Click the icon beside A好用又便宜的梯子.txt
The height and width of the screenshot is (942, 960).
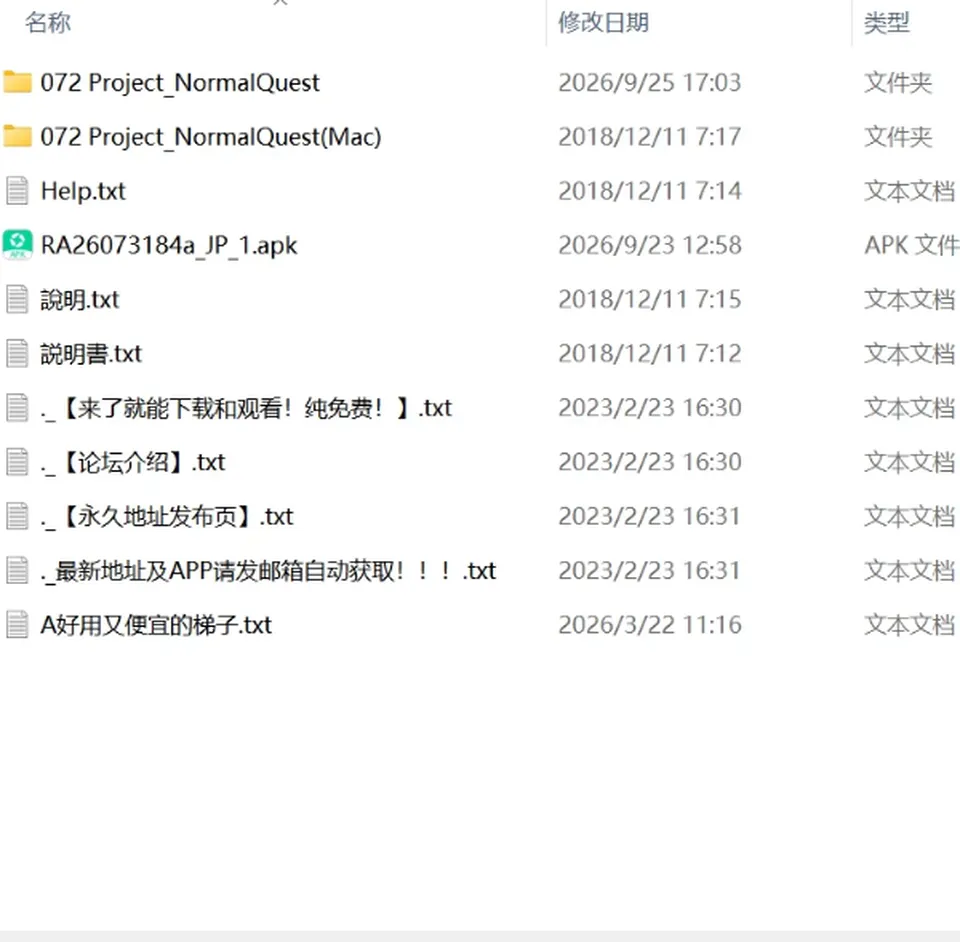(x=17, y=624)
